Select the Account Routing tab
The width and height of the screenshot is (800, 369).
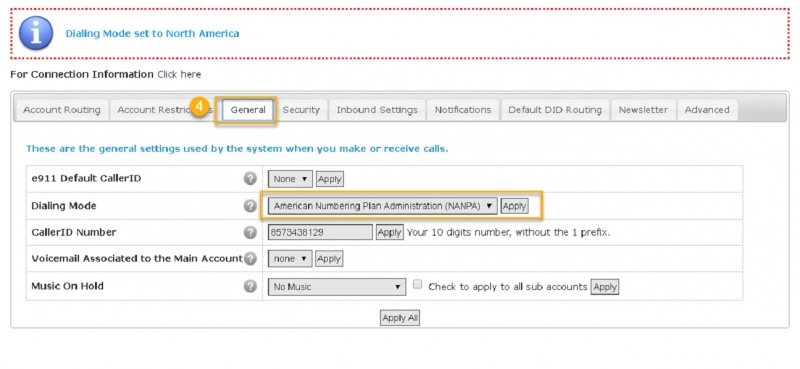point(62,110)
